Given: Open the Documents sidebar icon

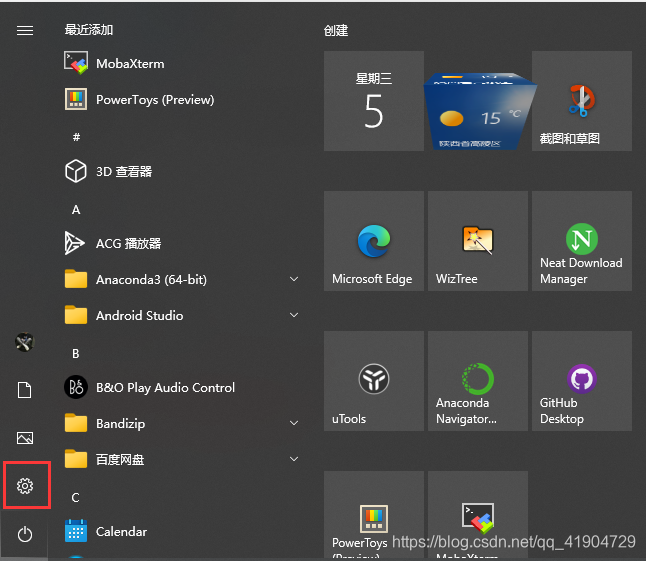Looking at the screenshot, I should (x=25, y=390).
